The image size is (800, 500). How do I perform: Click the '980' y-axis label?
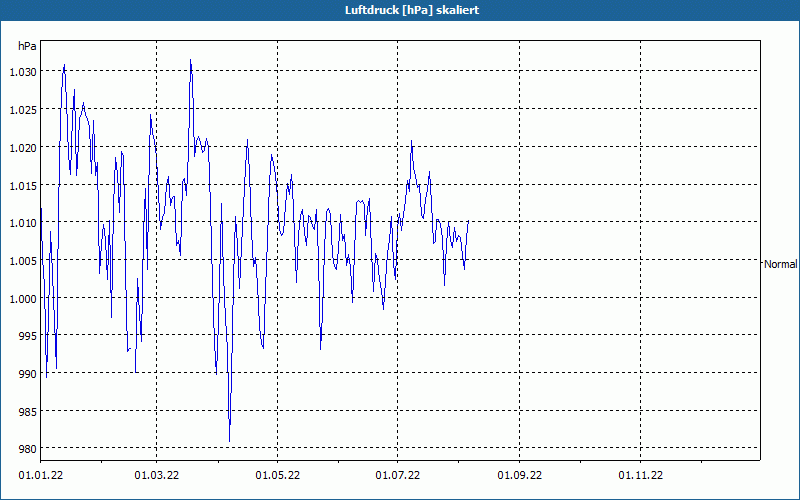pos(28,449)
